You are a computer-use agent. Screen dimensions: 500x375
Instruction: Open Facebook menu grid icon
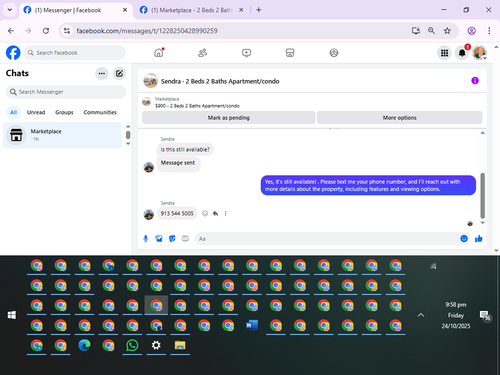(x=444, y=53)
